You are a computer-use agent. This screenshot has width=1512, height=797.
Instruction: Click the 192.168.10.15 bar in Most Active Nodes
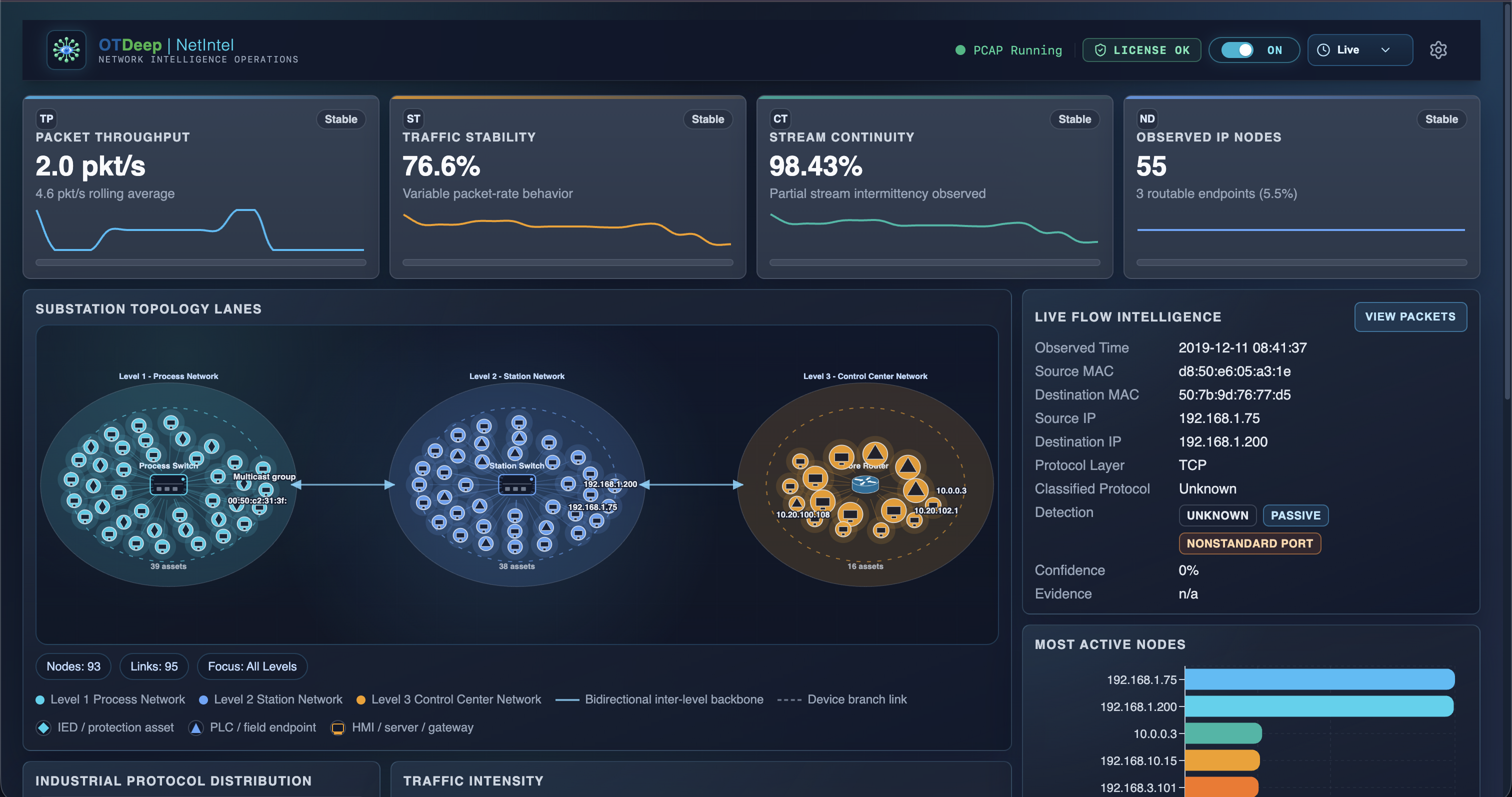coord(1222,760)
